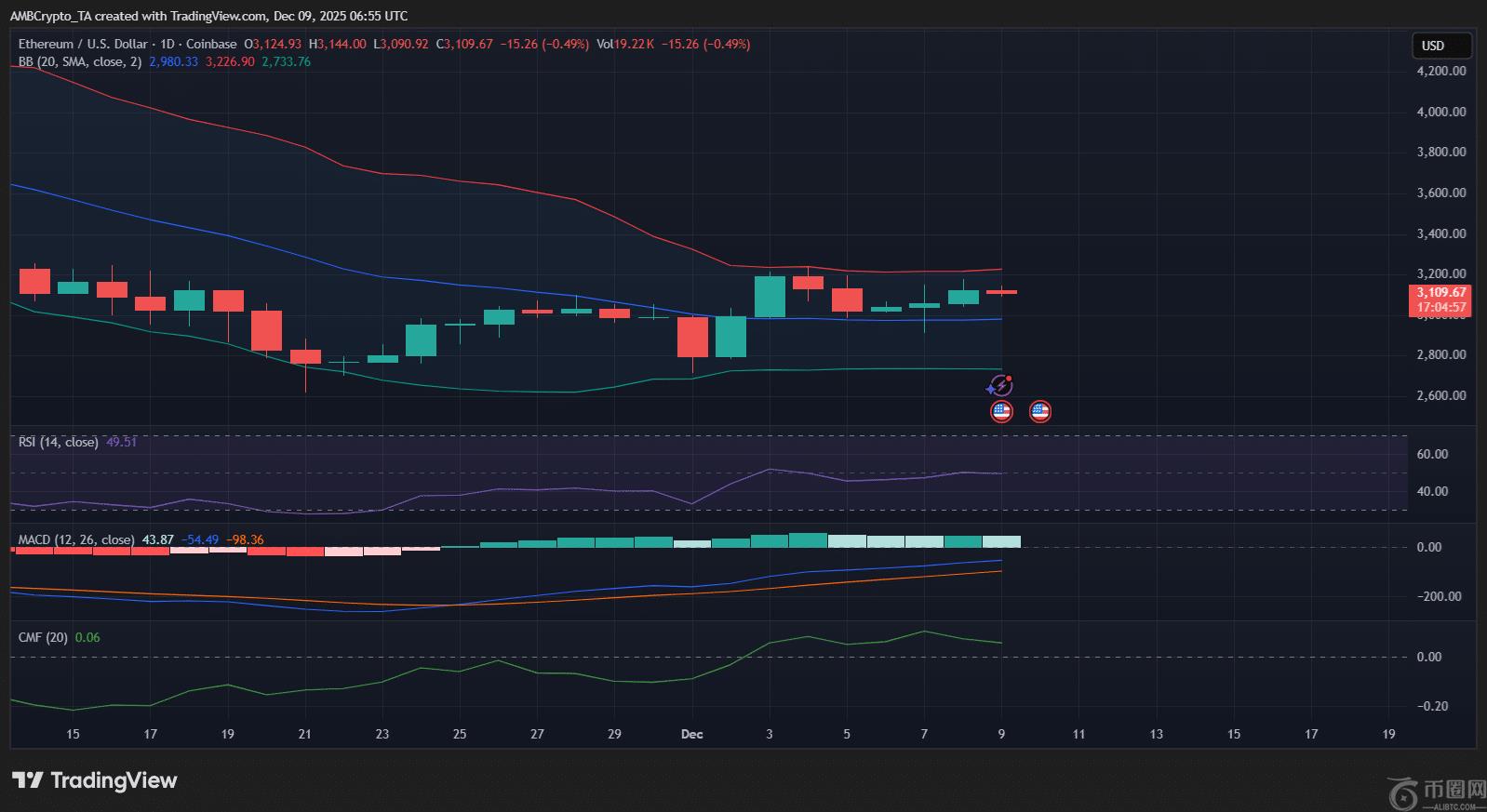The image size is (1487, 812).
Task: Click the red Dec 9 candlestick
Action: (1001, 292)
